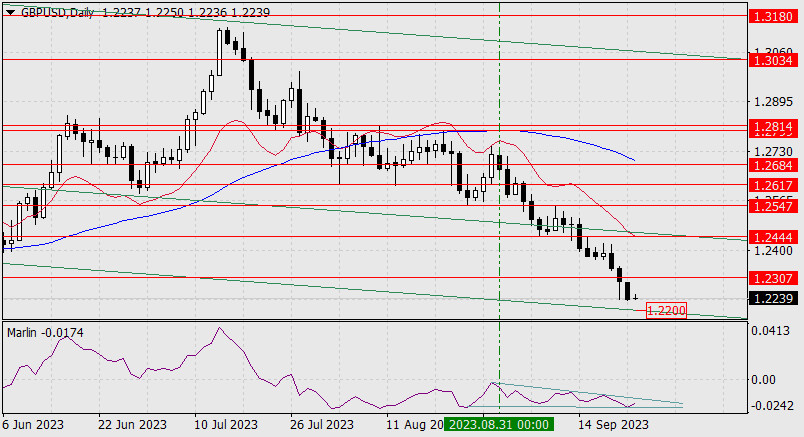This screenshot has height=437, width=804.
Task: Click the 1.2895 price axis value
Action: [773, 102]
